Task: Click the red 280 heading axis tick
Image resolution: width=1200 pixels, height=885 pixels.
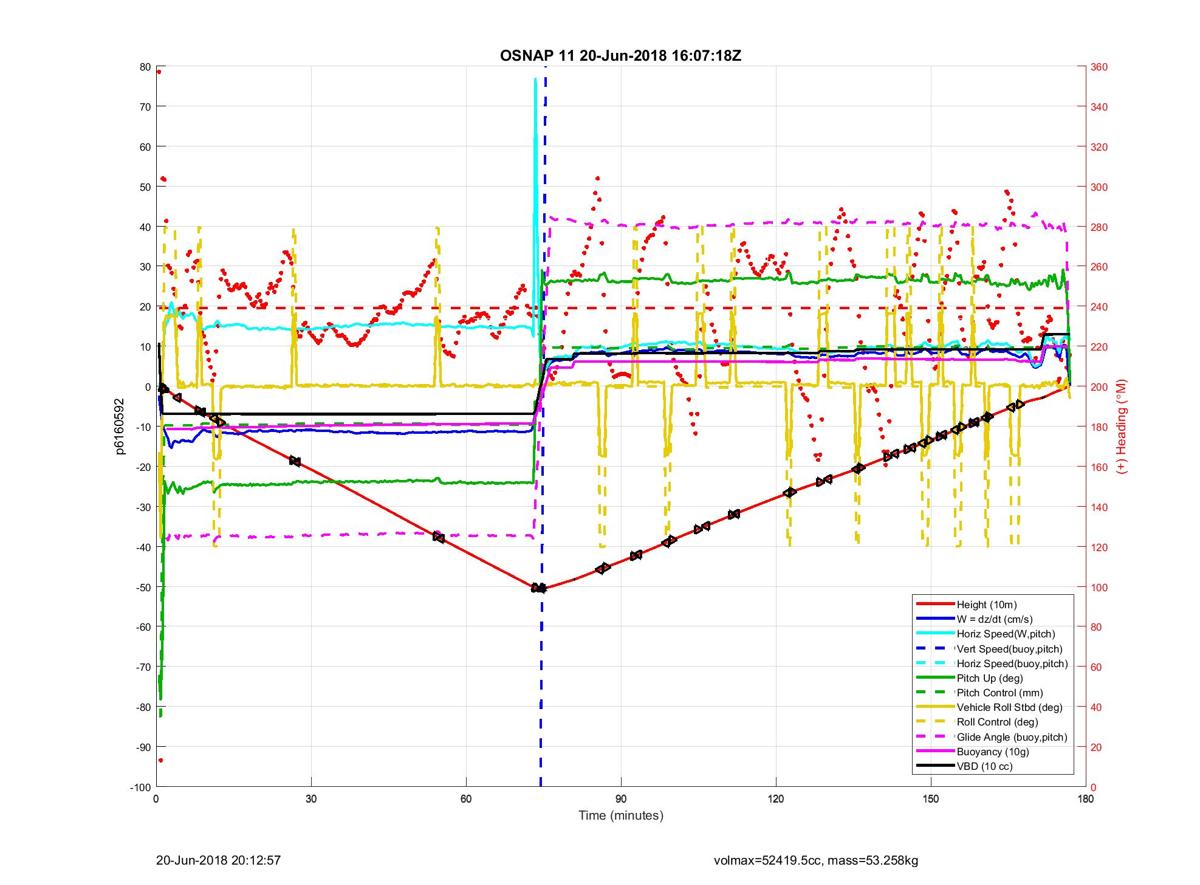Action: (x=1098, y=227)
